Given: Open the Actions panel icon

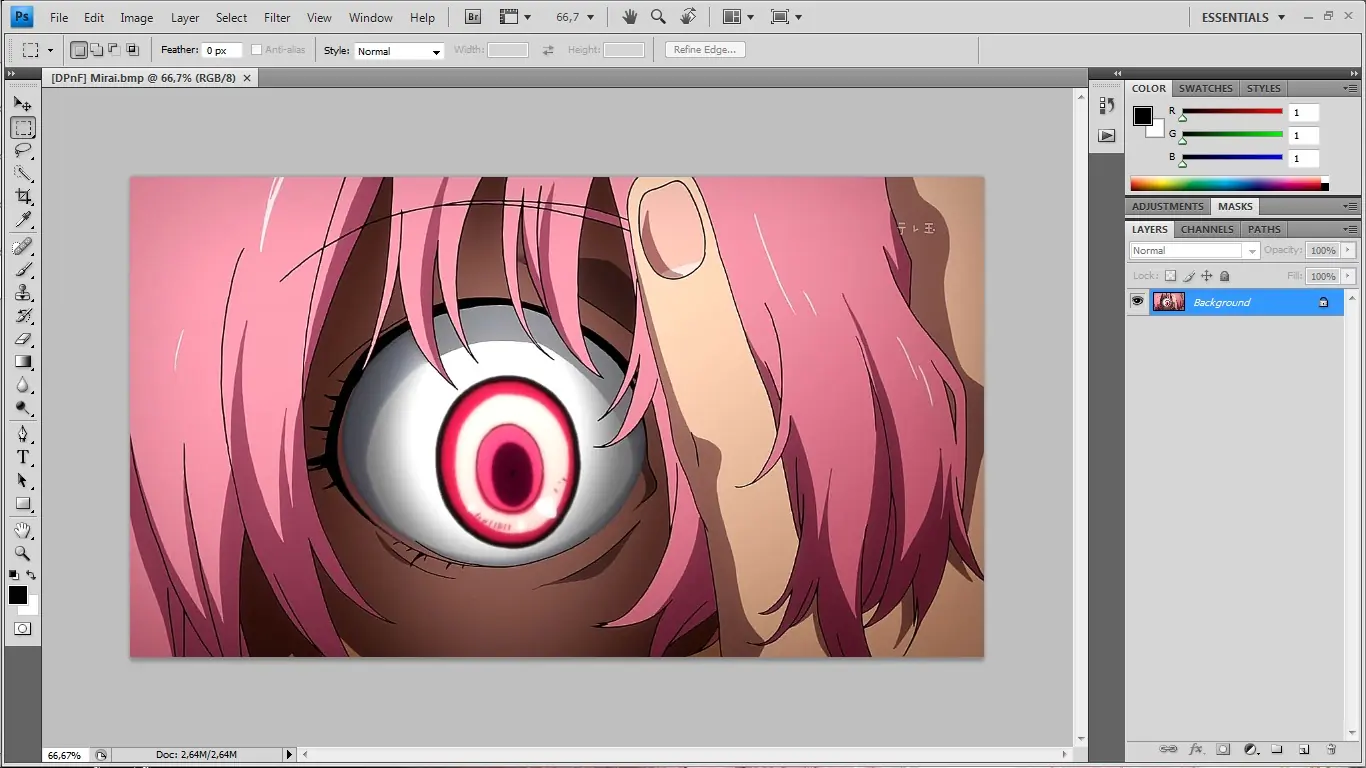Looking at the screenshot, I should [1106, 135].
